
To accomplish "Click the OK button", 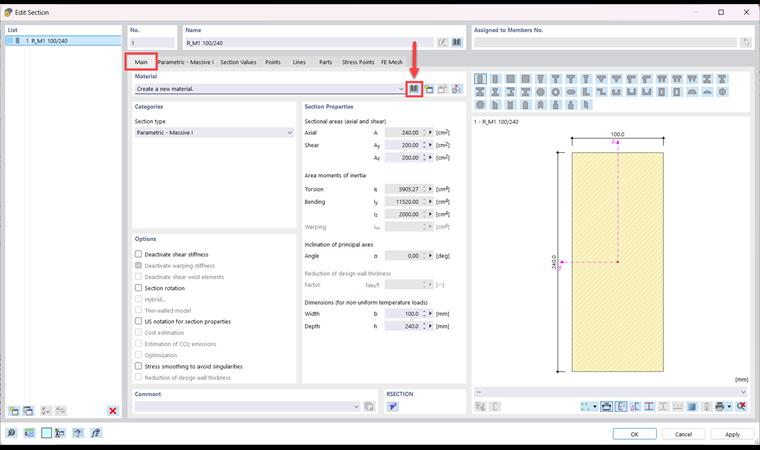I will (634, 434).
